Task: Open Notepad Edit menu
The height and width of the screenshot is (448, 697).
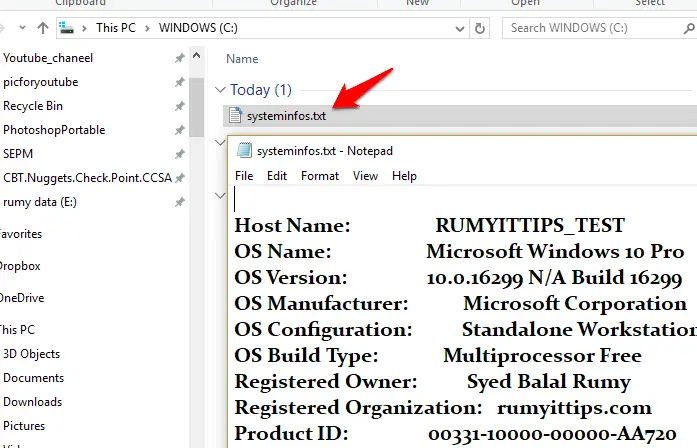Action: pyautogui.click(x=277, y=176)
